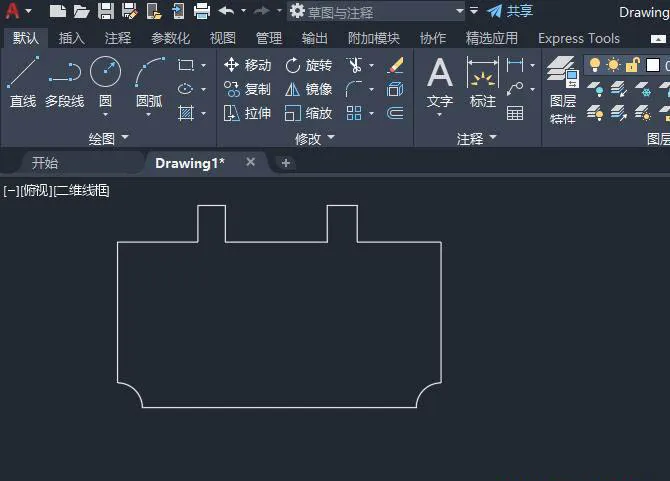This screenshot has width=670, height=481.
Task: Switch to the Manage (管理) ribbon tab
Action: tap(269, 38)
